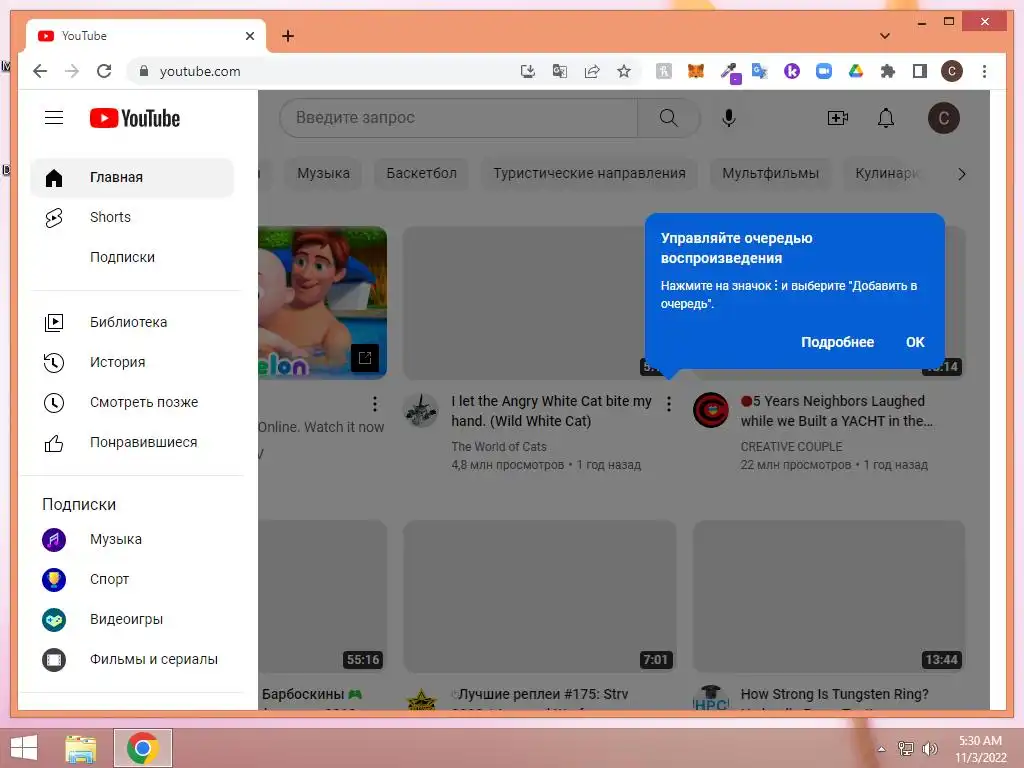
Task: Open the extensions puzzle menu
Action: (888, 71)
